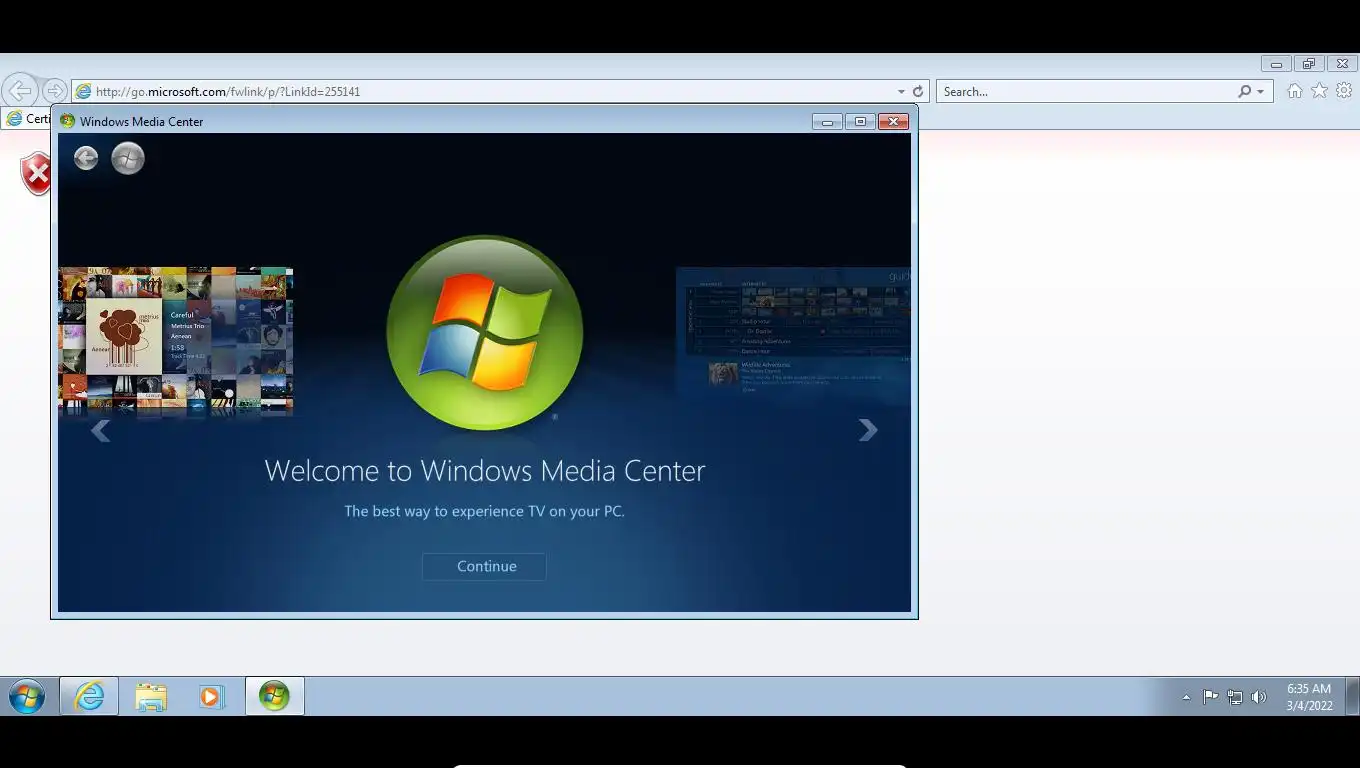Click the 6:35 AM taskbar clock
This screenshot has width=1360, height=768.
coord(1309,697)
